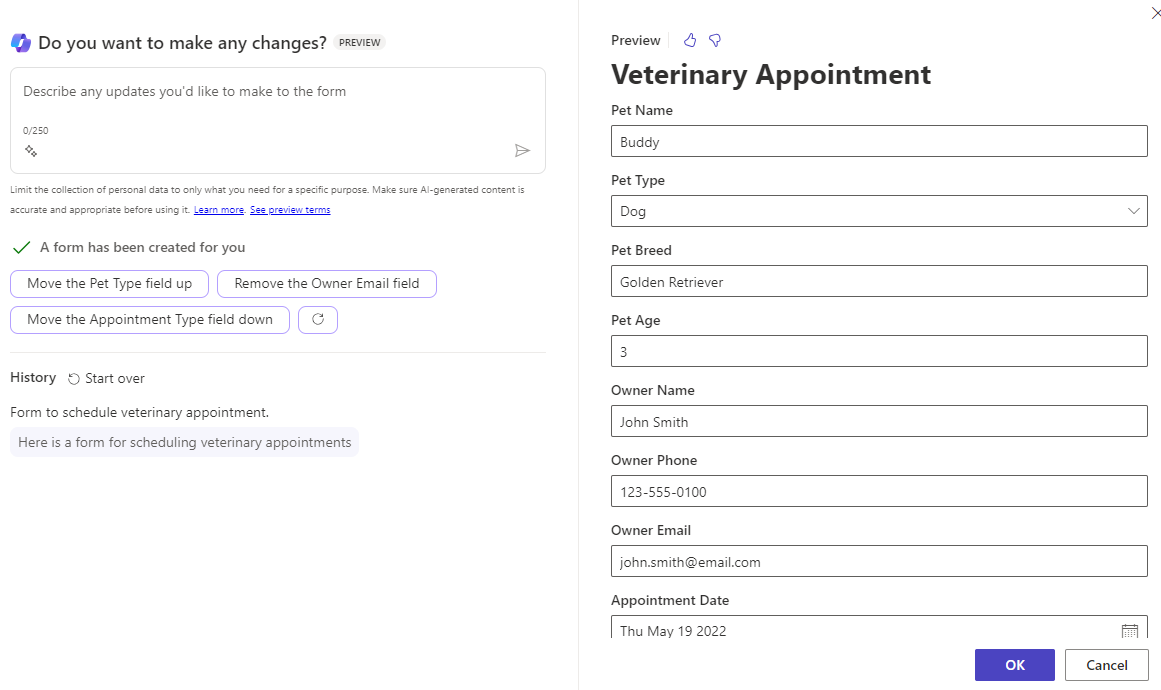Send the prompt using the arrow icon
The width and height of the screenshot is (1161, 690).
point(521,150)
